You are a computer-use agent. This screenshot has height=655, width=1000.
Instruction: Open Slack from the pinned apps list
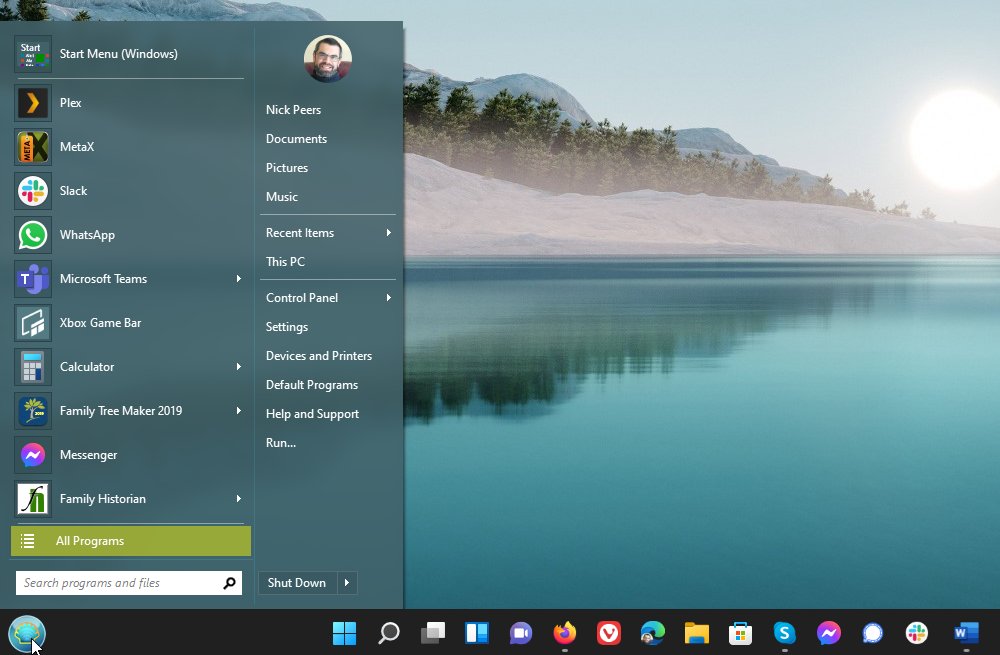(x=73, y=190)
